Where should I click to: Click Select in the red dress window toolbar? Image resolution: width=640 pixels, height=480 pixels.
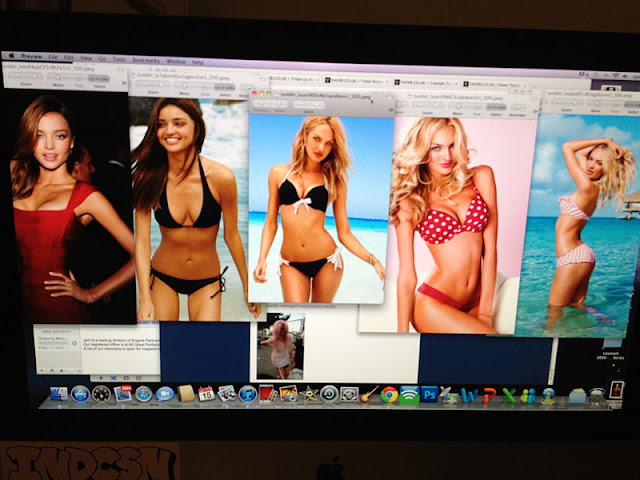[99, 81]
